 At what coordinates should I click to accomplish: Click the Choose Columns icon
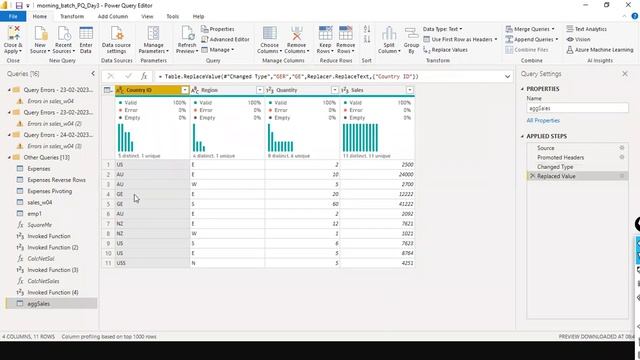click(269, 33)
